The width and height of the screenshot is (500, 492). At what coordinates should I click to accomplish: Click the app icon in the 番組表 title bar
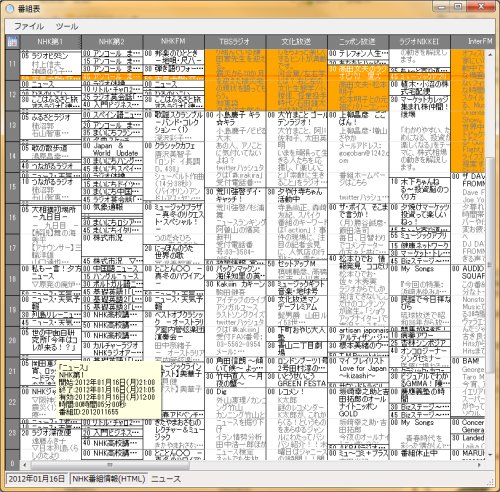tap(10, 8)
